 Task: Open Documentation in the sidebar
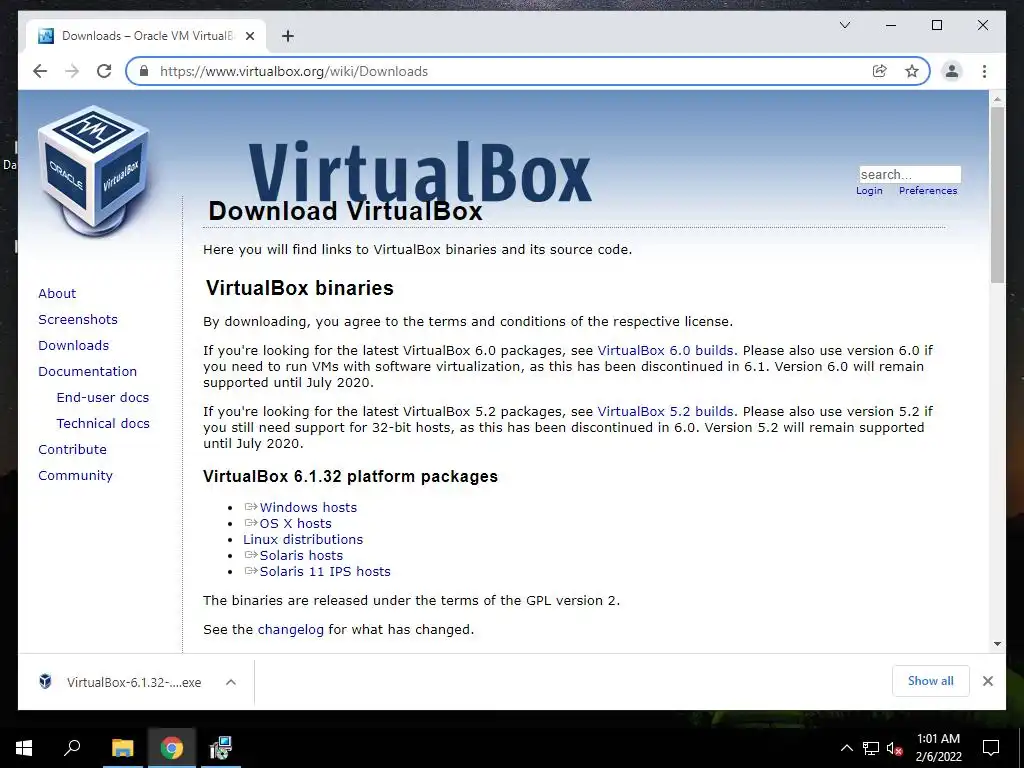[88, 372]
